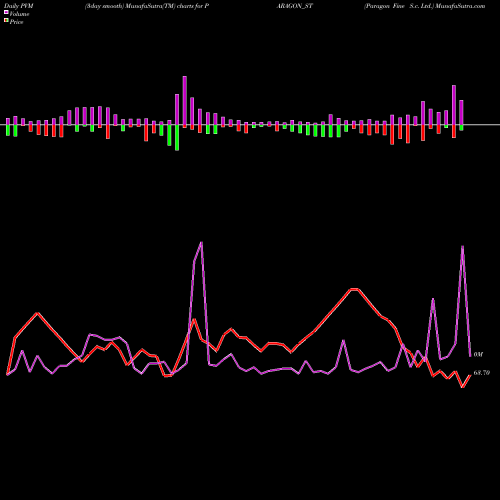Select the 'Price' legend label
Viewport: 500px width, 500px height.
point(17,22)
